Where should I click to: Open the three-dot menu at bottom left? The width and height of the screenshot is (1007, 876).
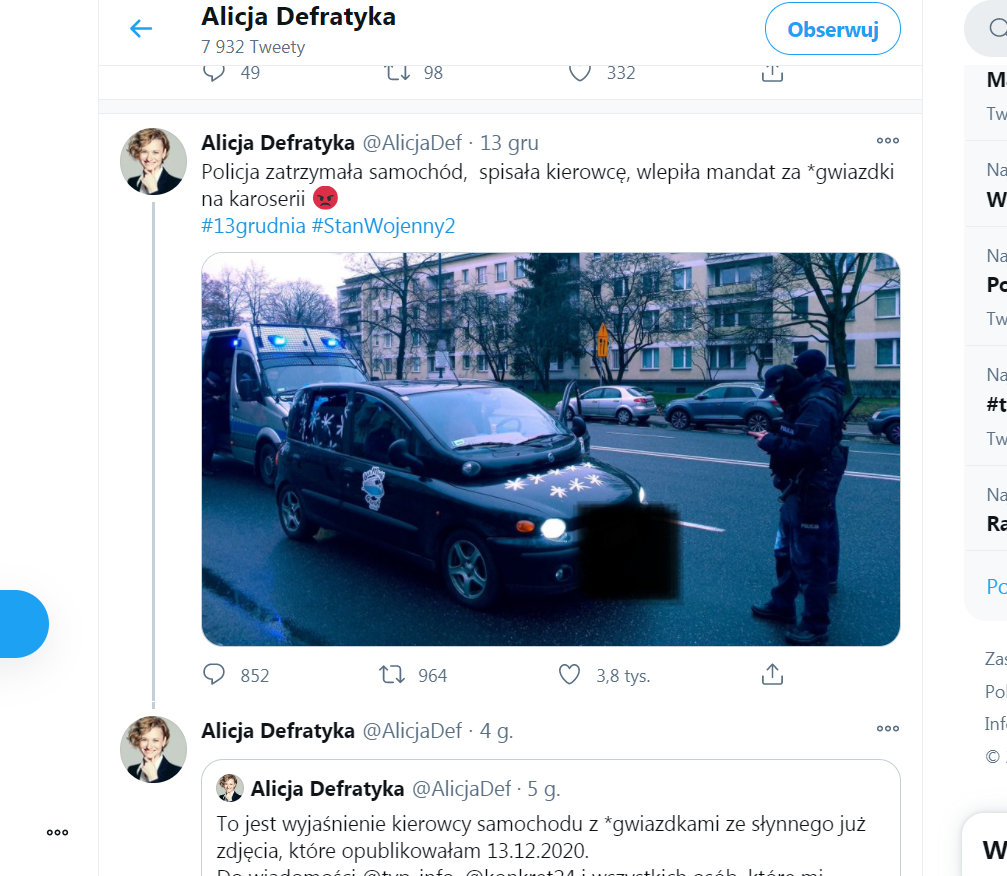57,832
